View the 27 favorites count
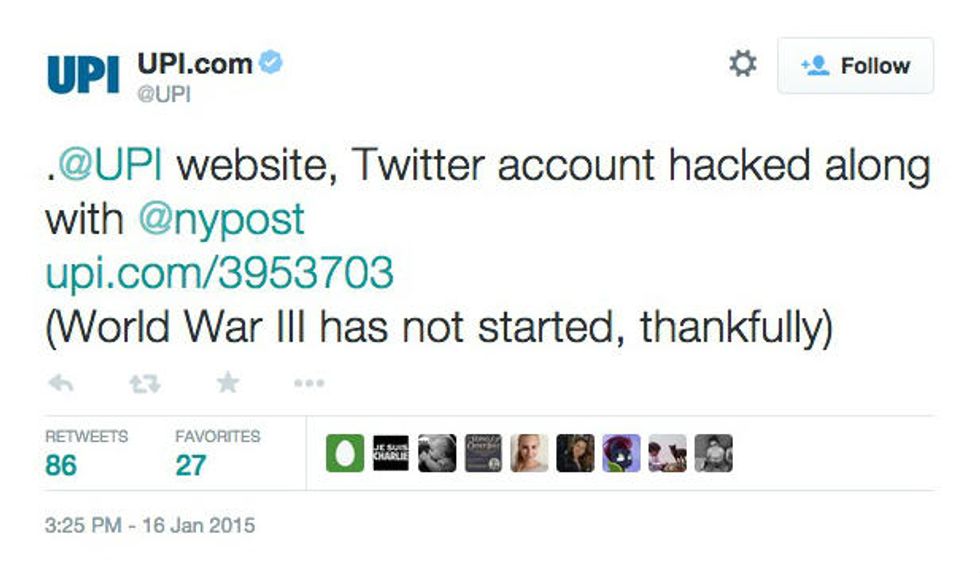 point(190,465)
